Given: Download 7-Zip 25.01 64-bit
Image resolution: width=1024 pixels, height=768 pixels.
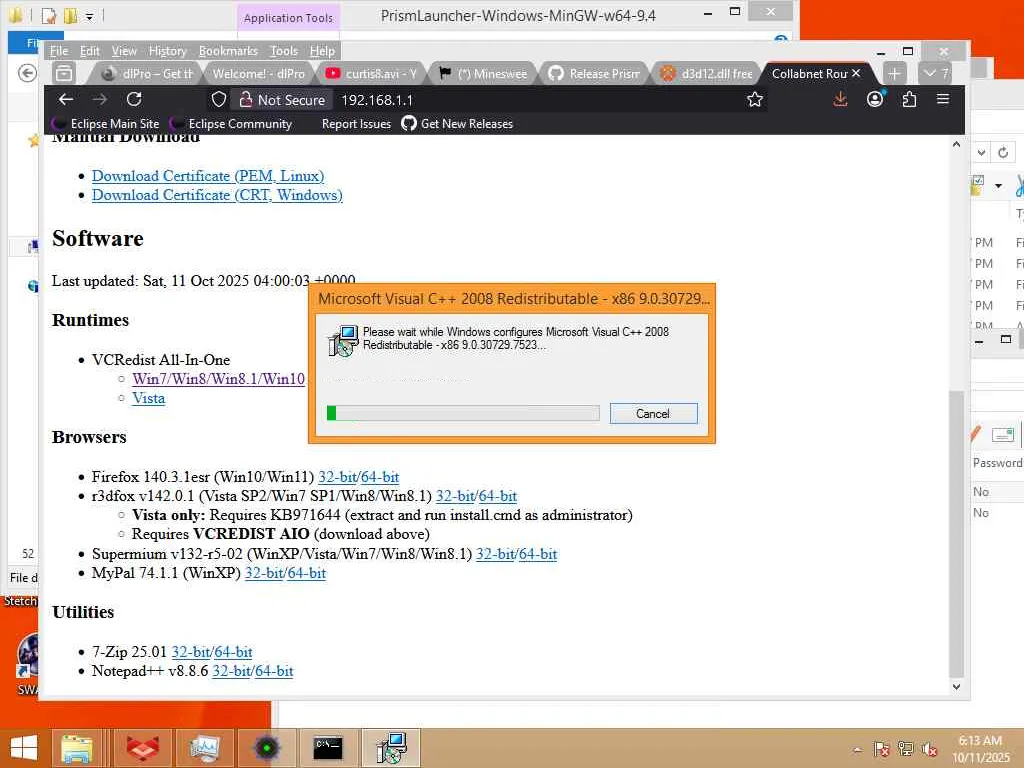Looking at the screenshot, I should coord(233,652).
